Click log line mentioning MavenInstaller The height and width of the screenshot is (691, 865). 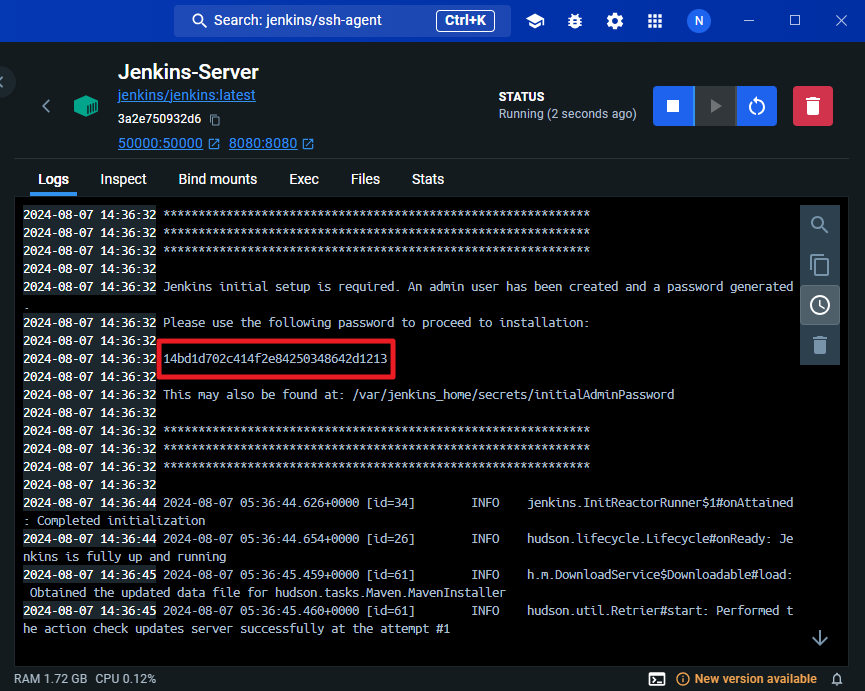[x=268, y=593]
